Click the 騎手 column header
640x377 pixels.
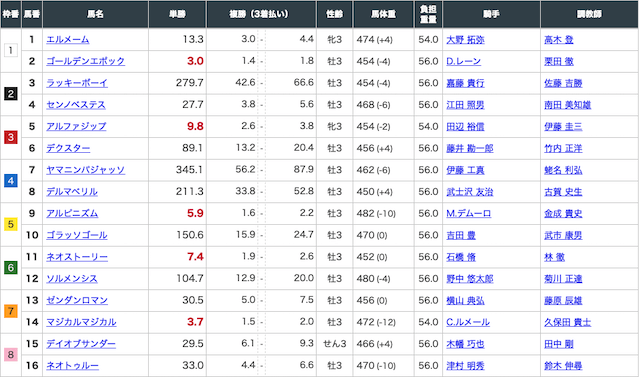491,14
